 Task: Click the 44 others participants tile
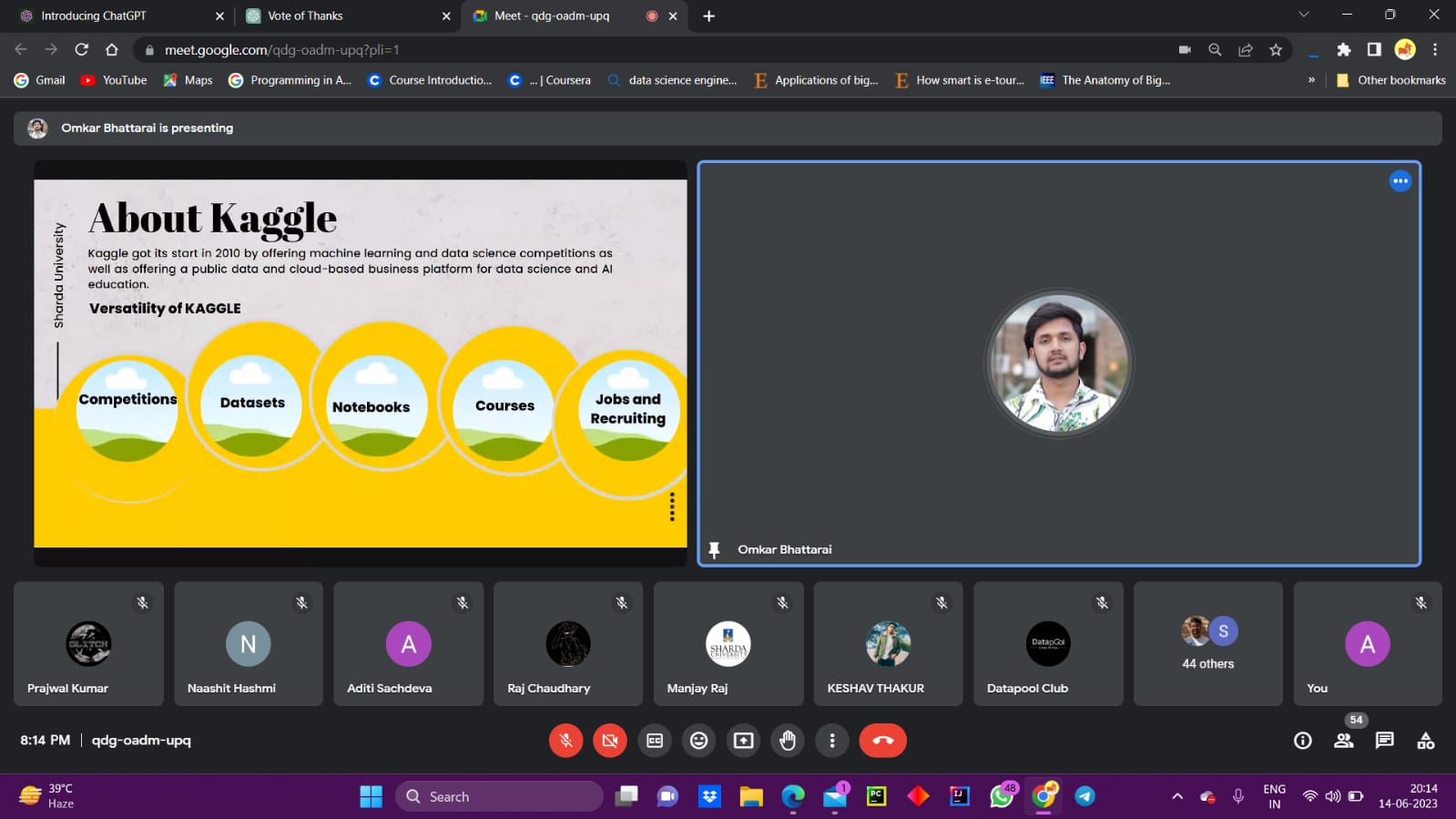(x=1207, y=644)
